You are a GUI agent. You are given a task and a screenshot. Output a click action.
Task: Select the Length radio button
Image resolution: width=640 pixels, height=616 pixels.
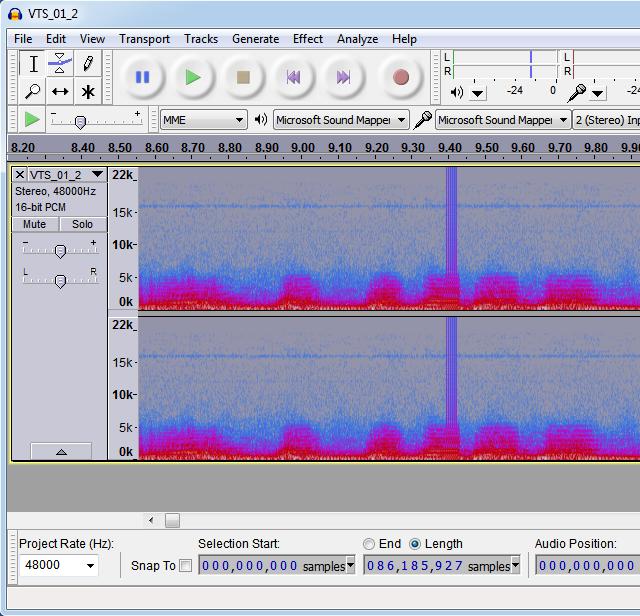coord(415,544)
